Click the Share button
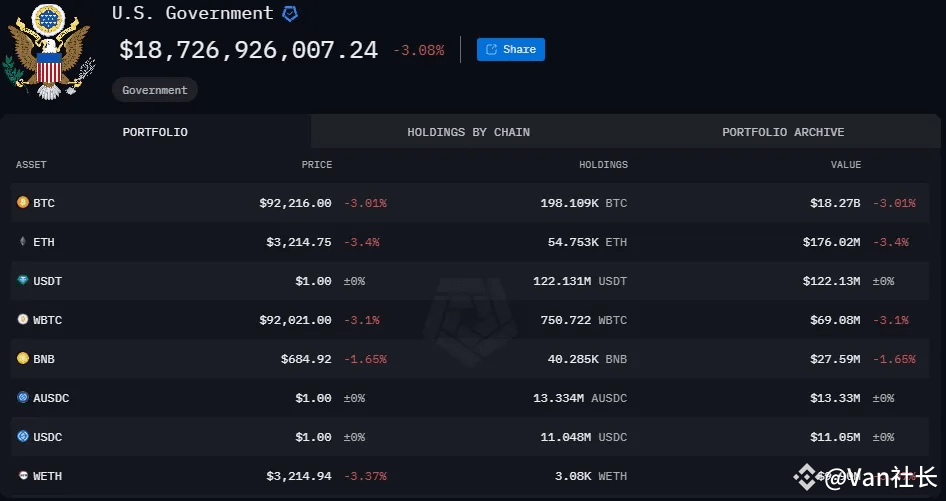946x501 pixels. (x=510, y=49)
